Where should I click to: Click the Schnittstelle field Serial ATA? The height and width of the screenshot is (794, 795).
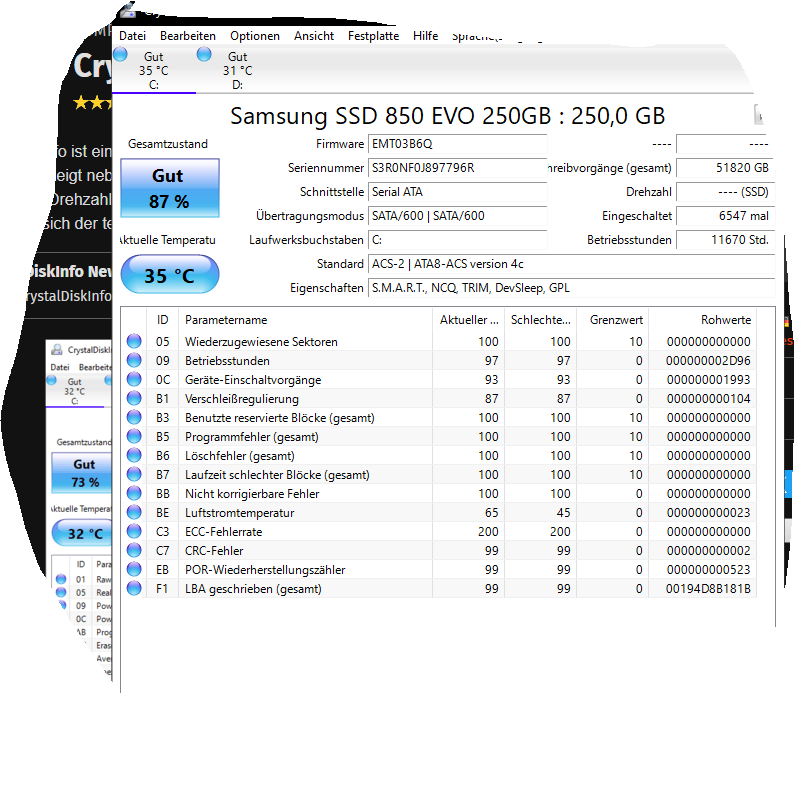pyautogui.click(x=457, y=192)
